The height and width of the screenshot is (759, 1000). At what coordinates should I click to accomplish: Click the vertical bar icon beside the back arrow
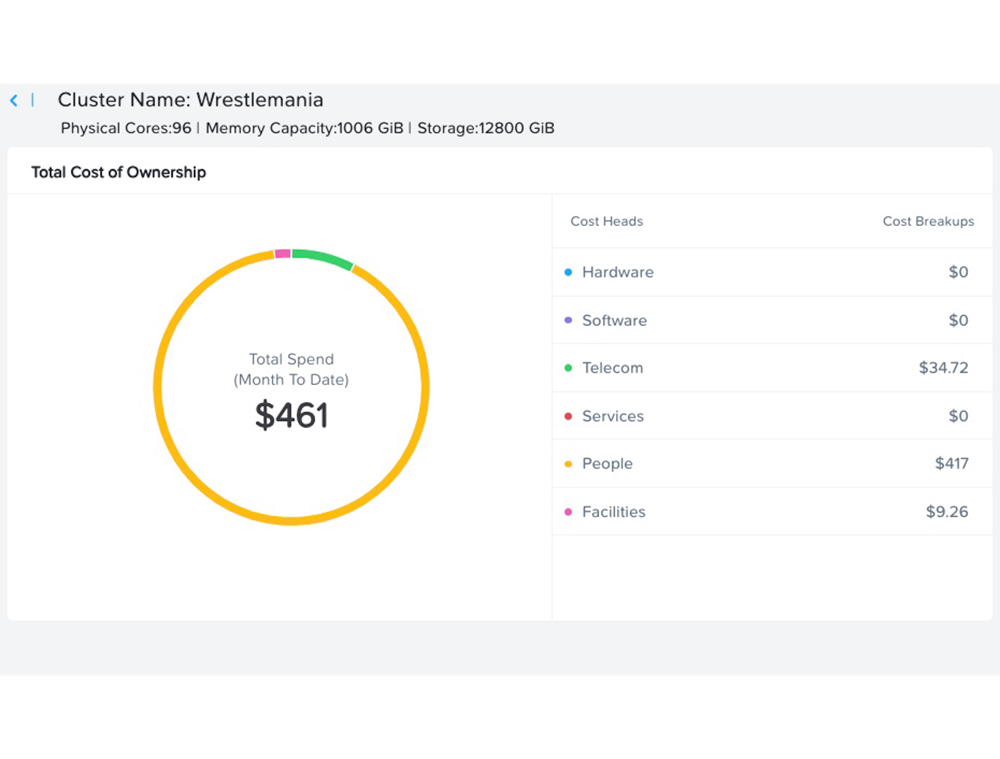[x=33, y=100]
